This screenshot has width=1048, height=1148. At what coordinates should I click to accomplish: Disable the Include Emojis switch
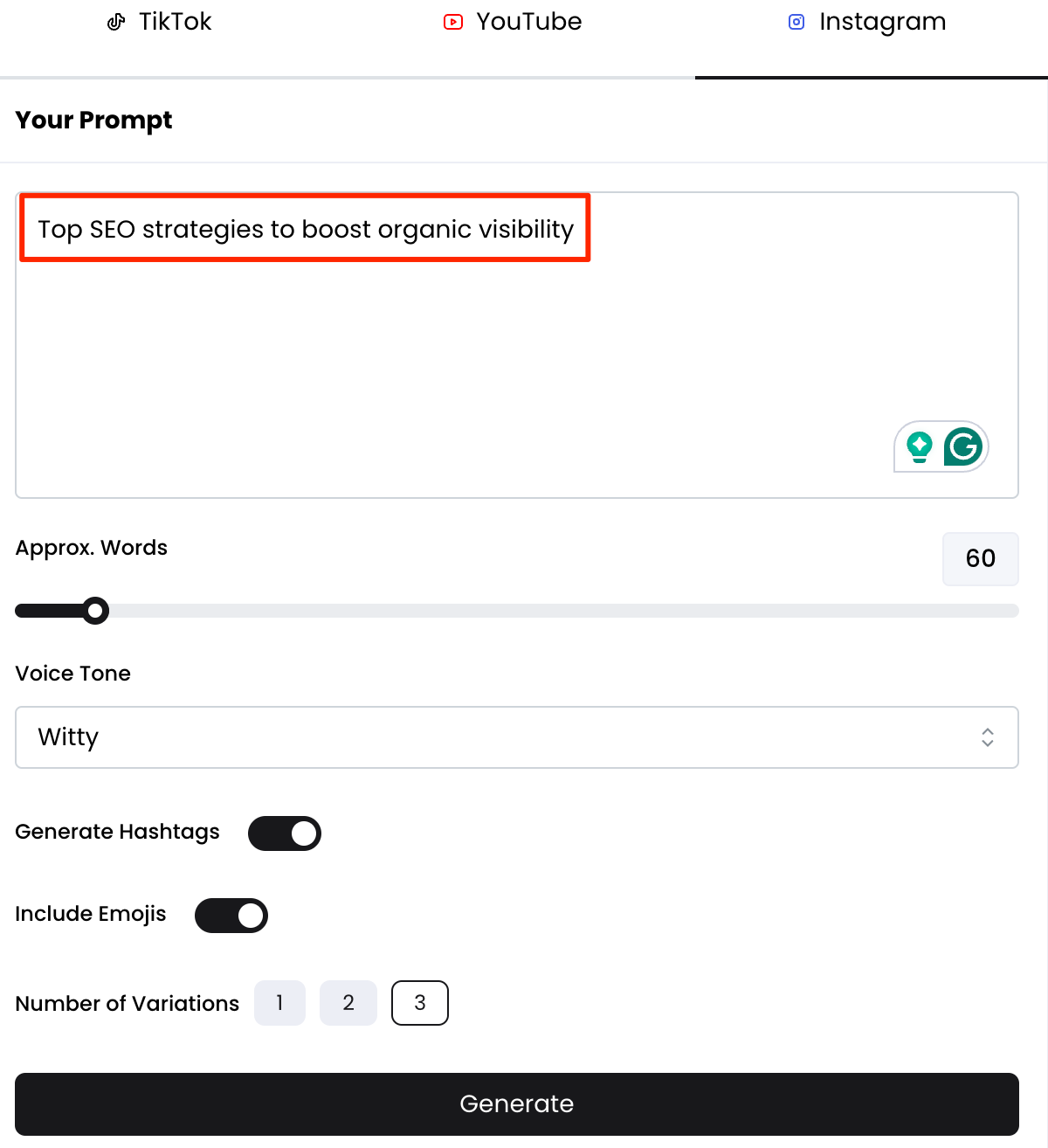pos(231,916)
